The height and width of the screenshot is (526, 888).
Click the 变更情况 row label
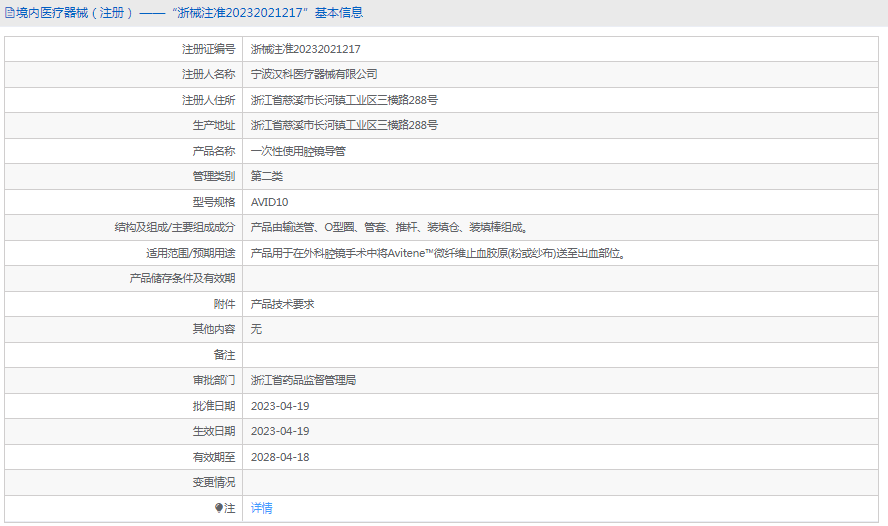214,482
